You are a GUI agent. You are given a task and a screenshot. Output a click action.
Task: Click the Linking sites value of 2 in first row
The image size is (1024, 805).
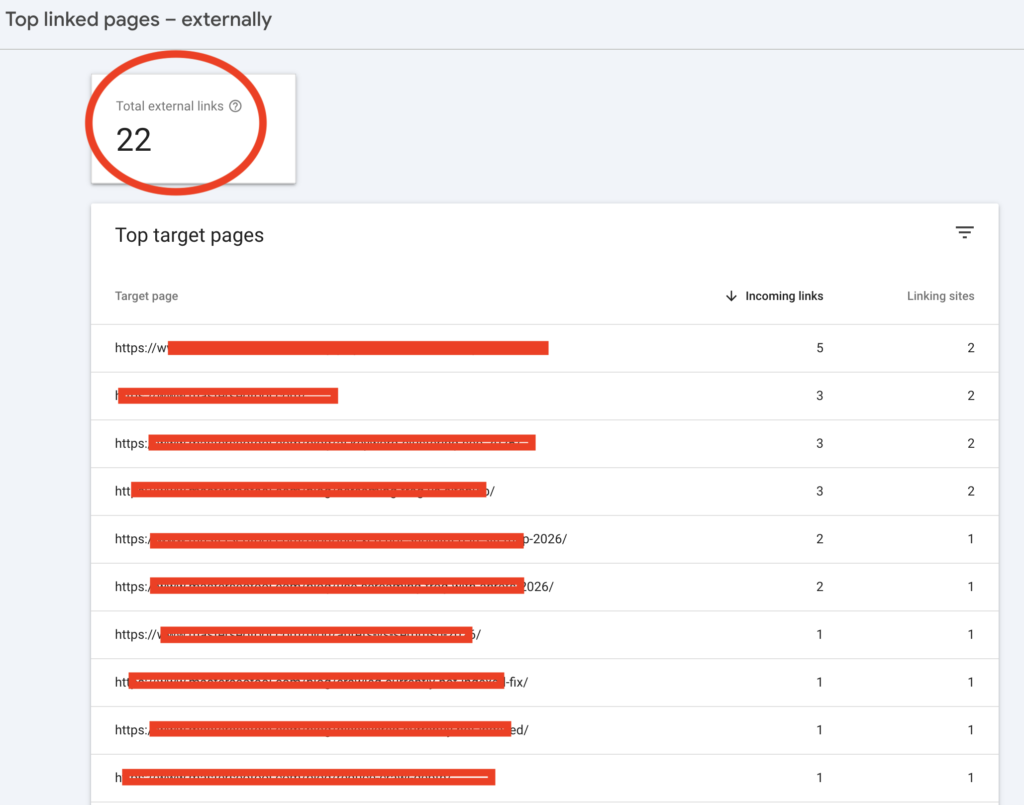click(970, 348)
